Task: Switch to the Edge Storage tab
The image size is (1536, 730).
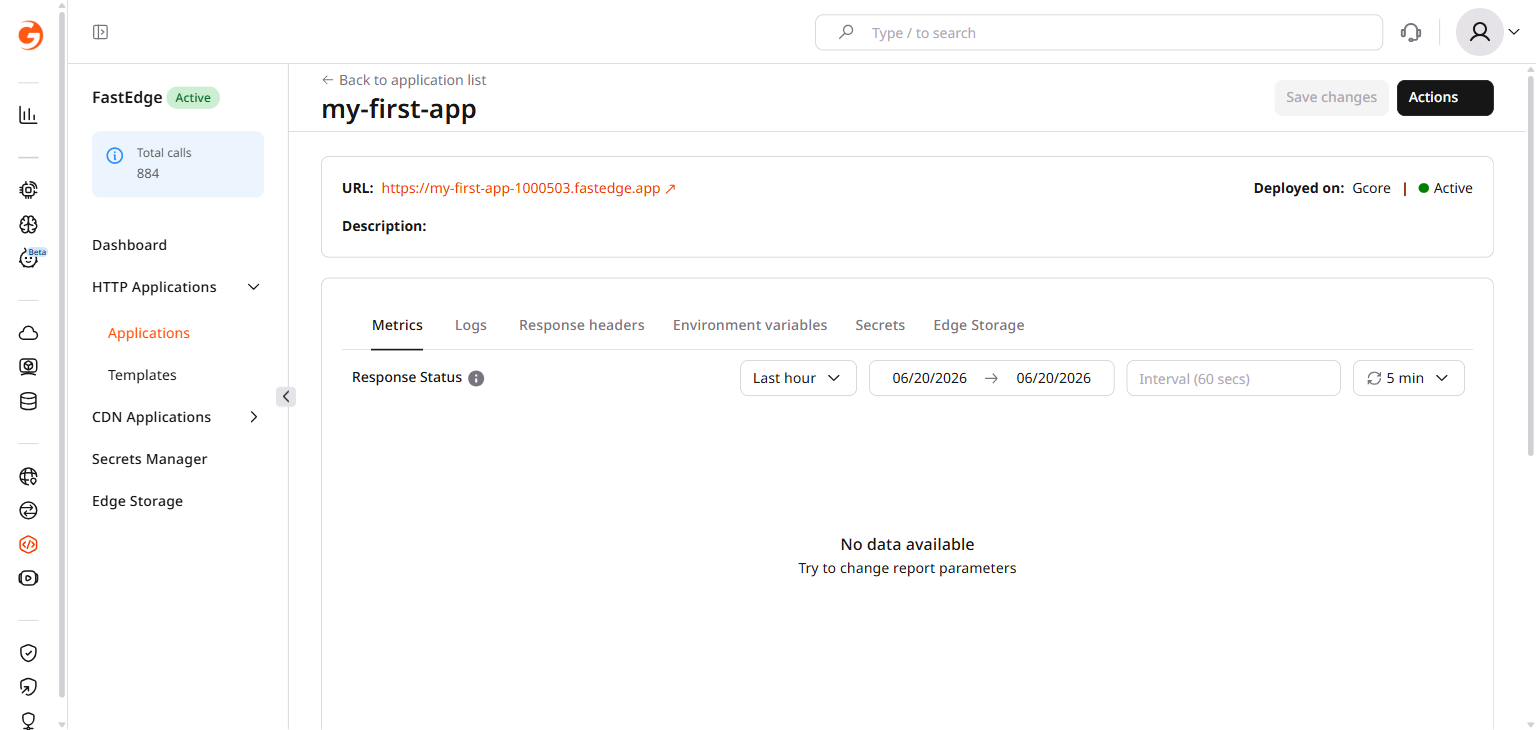Action: (x=979, y=325)
